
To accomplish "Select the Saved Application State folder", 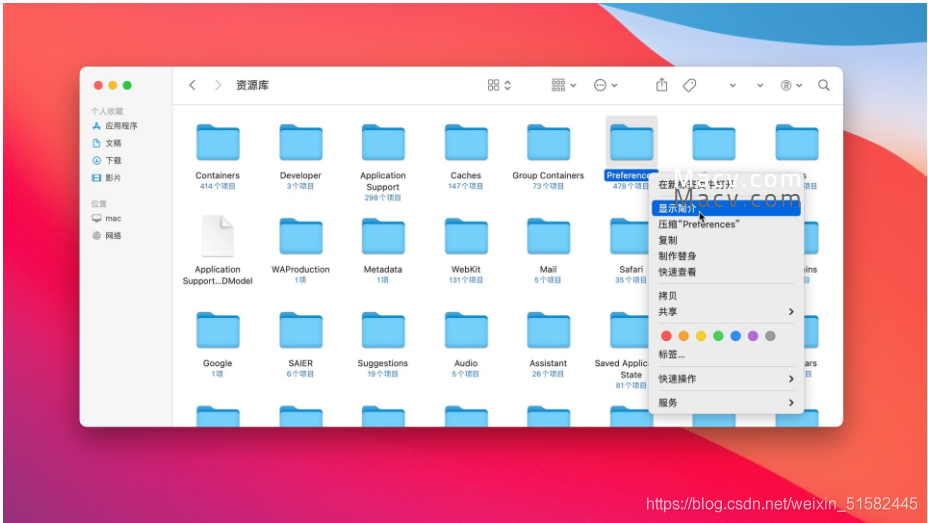I will point(630,330).
